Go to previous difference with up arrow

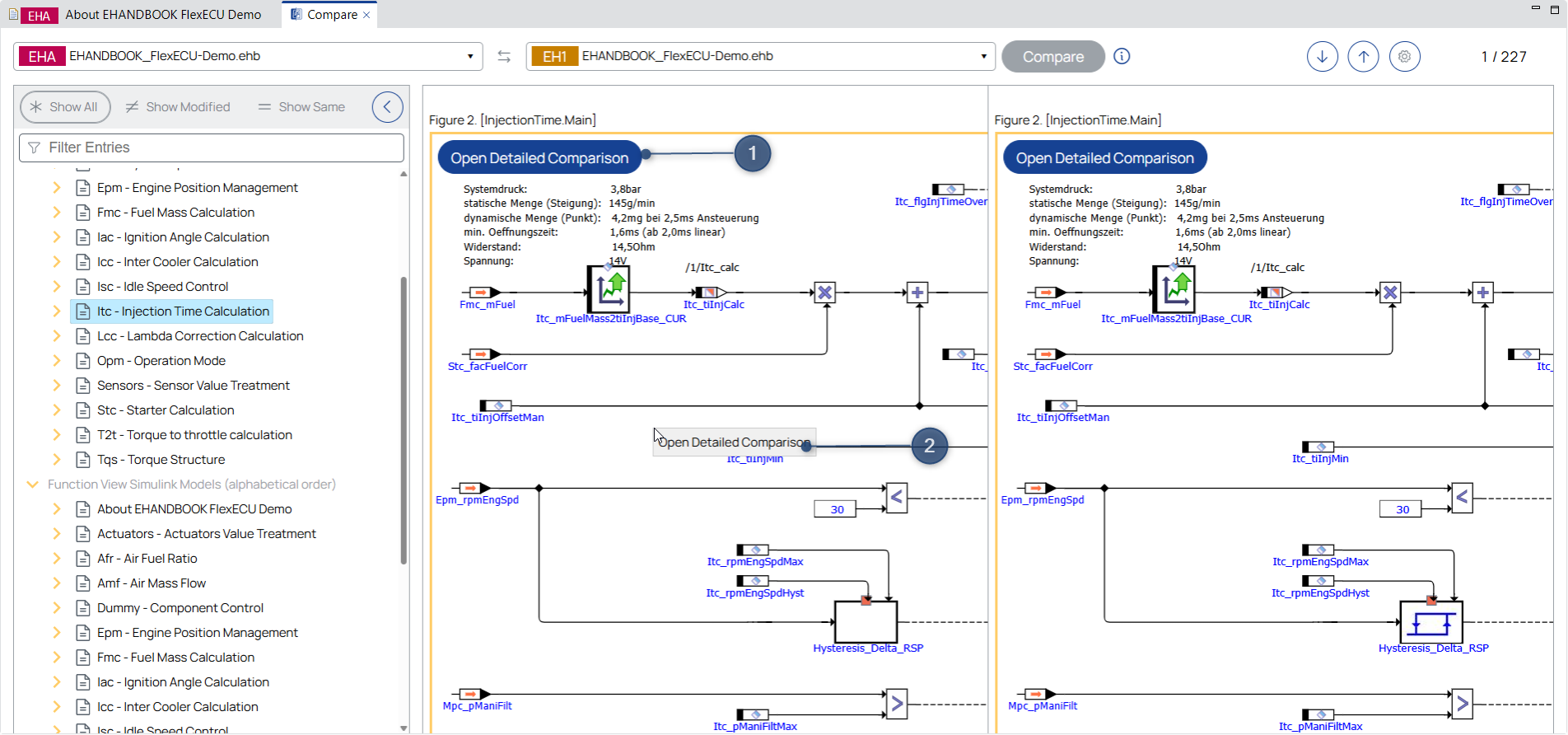tap(1364, 57)
